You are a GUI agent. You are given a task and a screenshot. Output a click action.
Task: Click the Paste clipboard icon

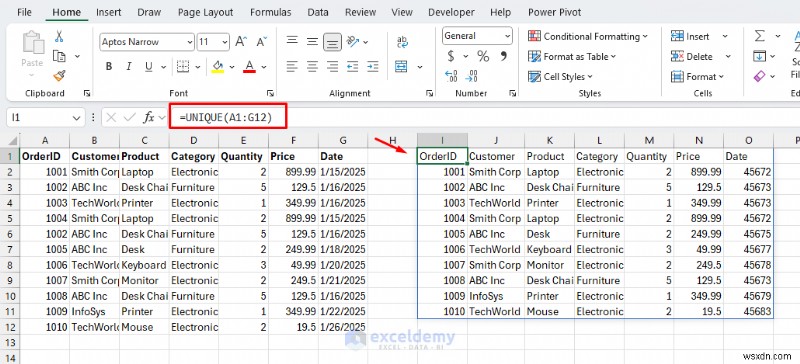pyautogui.click(x=32, y=43)
